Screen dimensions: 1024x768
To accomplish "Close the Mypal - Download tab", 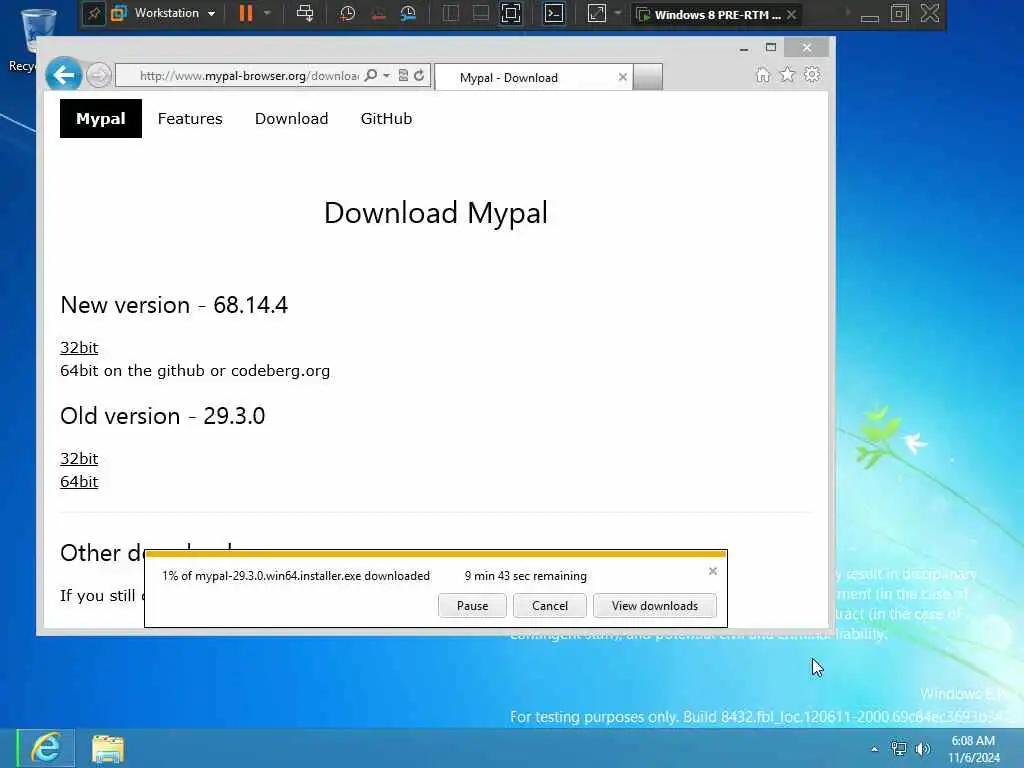I will click(x=622, y=77).
